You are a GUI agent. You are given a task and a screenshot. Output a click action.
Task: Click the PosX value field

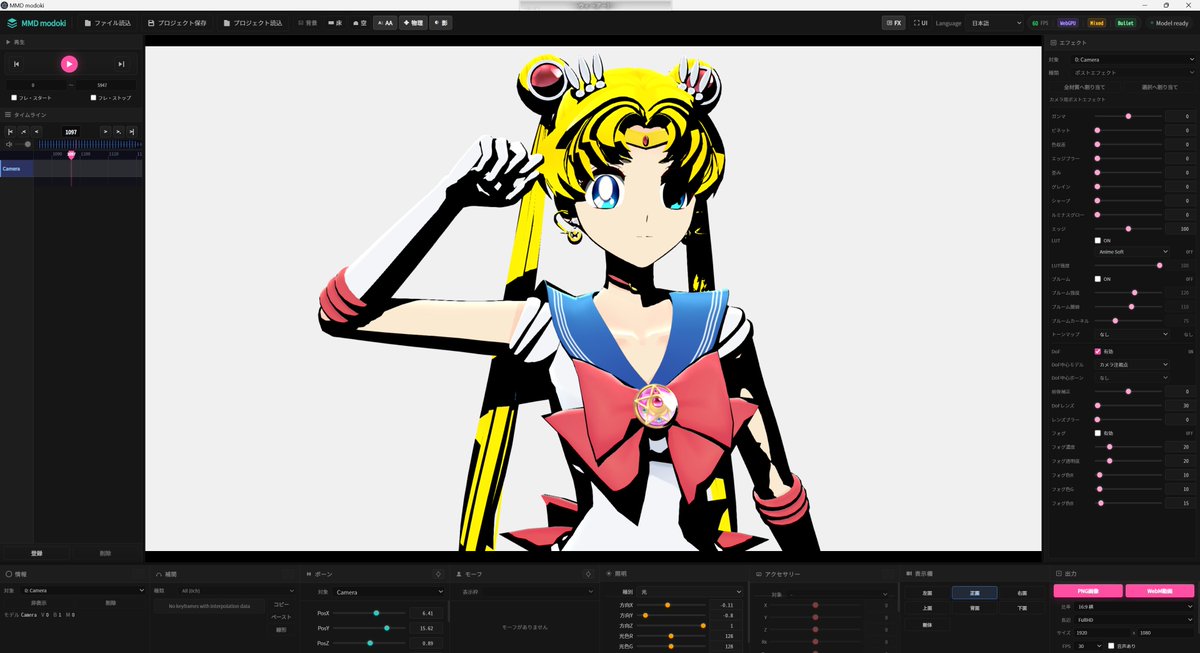pos(426,613)
